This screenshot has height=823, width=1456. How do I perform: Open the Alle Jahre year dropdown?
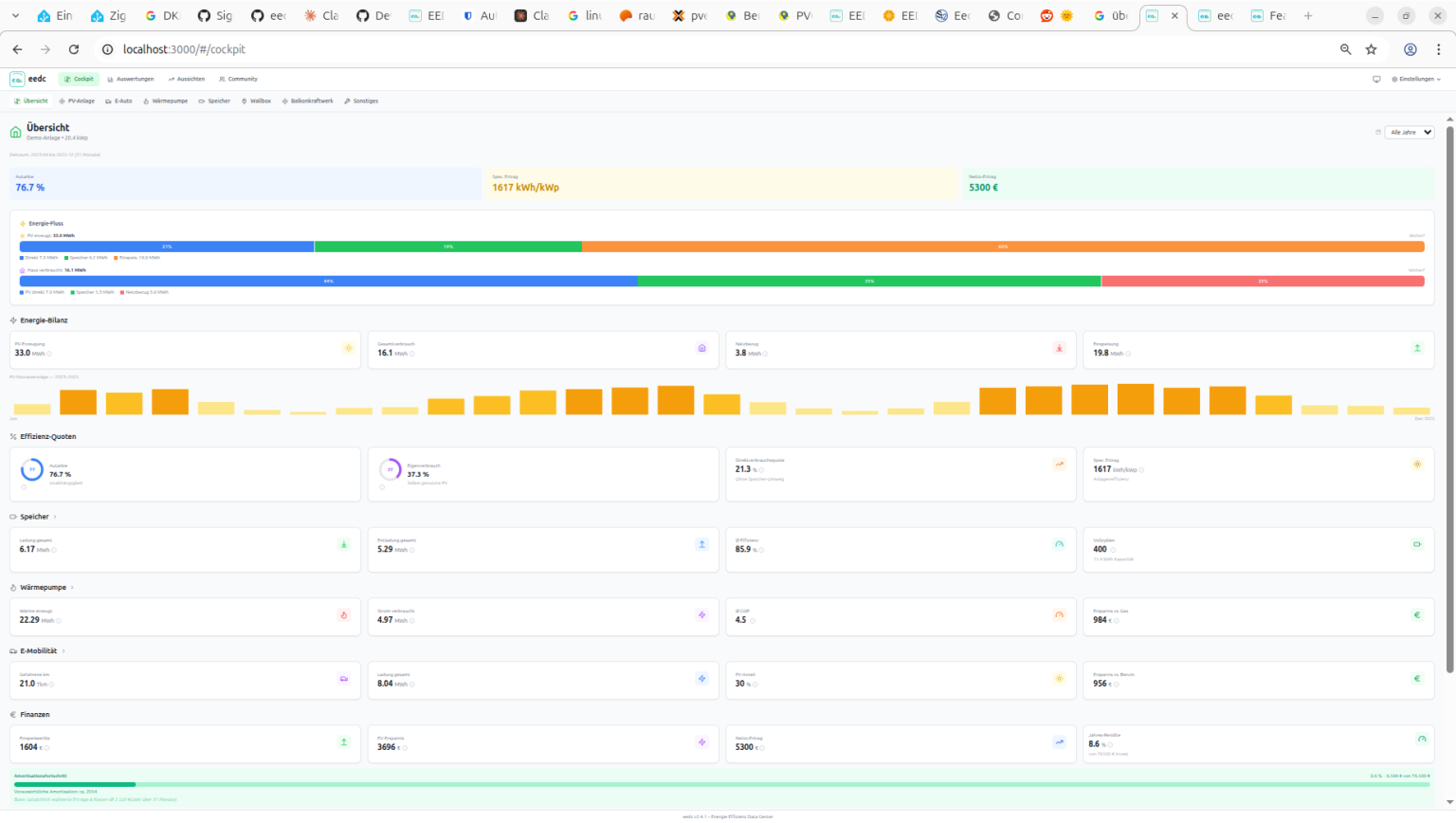point(1409,133)
